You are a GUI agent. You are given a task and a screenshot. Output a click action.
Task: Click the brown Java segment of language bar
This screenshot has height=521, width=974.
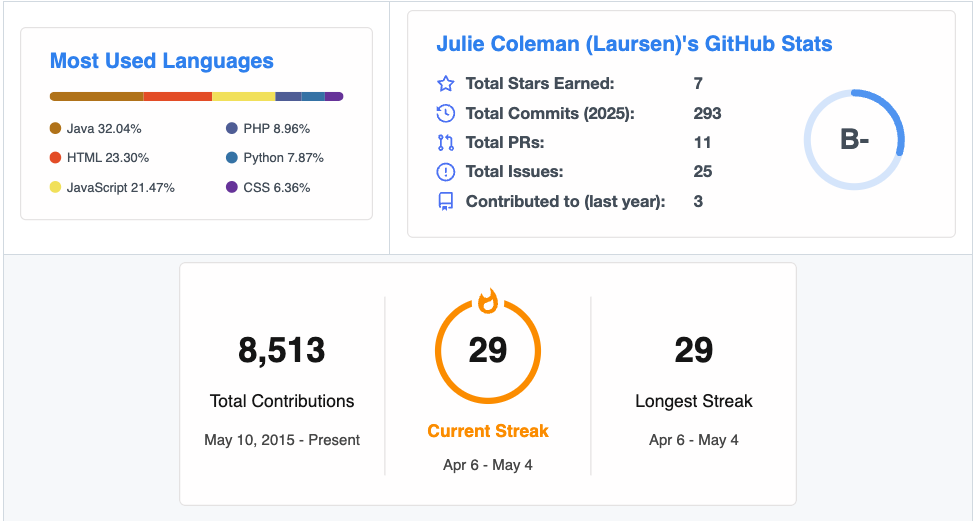[x=97, y=96]
